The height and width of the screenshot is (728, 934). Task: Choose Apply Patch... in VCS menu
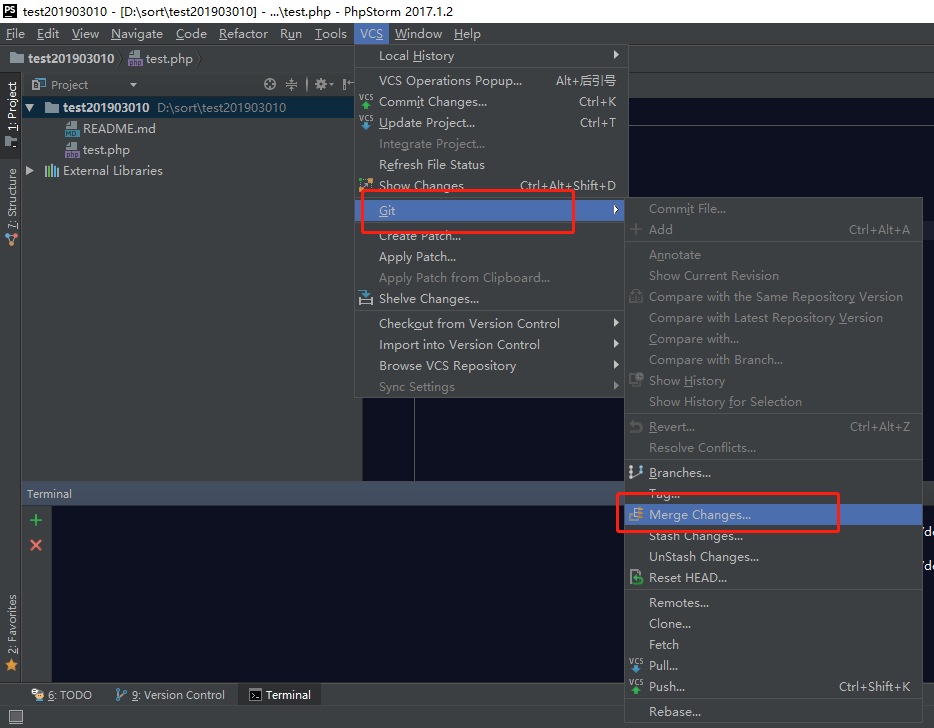click(x=491, y=257)
